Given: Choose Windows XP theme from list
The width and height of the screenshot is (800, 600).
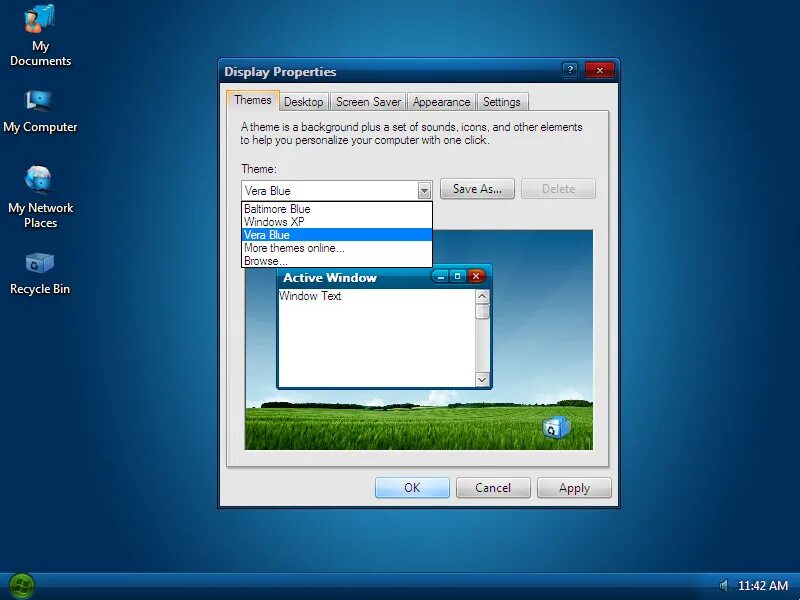Looking at the screenshot, I should (x=337, y=222).
